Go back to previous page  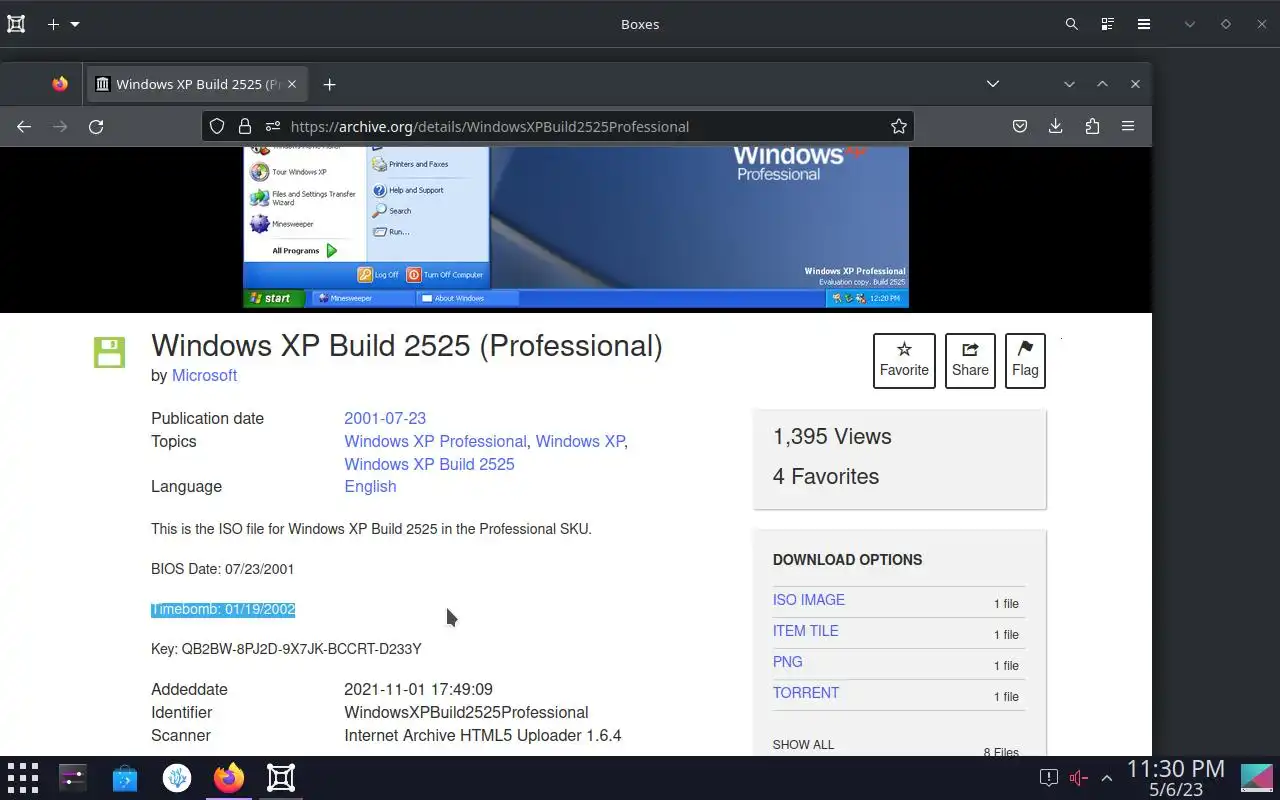[24, 126]
